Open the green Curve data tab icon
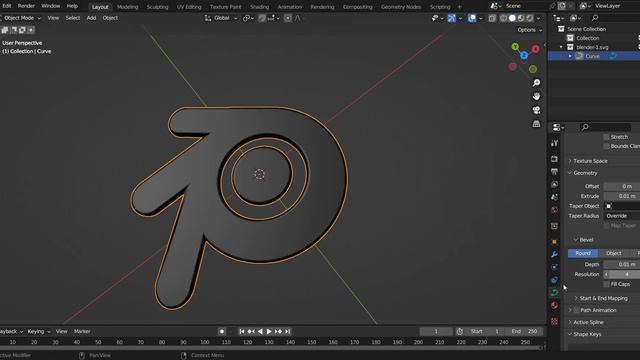Image resolution: width=640 pixels, height=360 pixels. 554,292
